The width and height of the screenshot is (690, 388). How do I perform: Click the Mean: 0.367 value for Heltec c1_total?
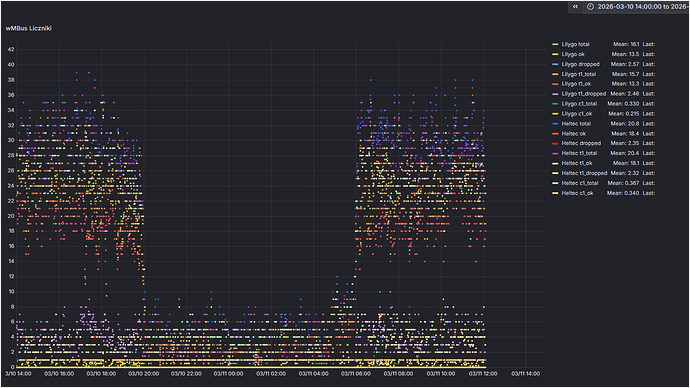click(624, 183)
